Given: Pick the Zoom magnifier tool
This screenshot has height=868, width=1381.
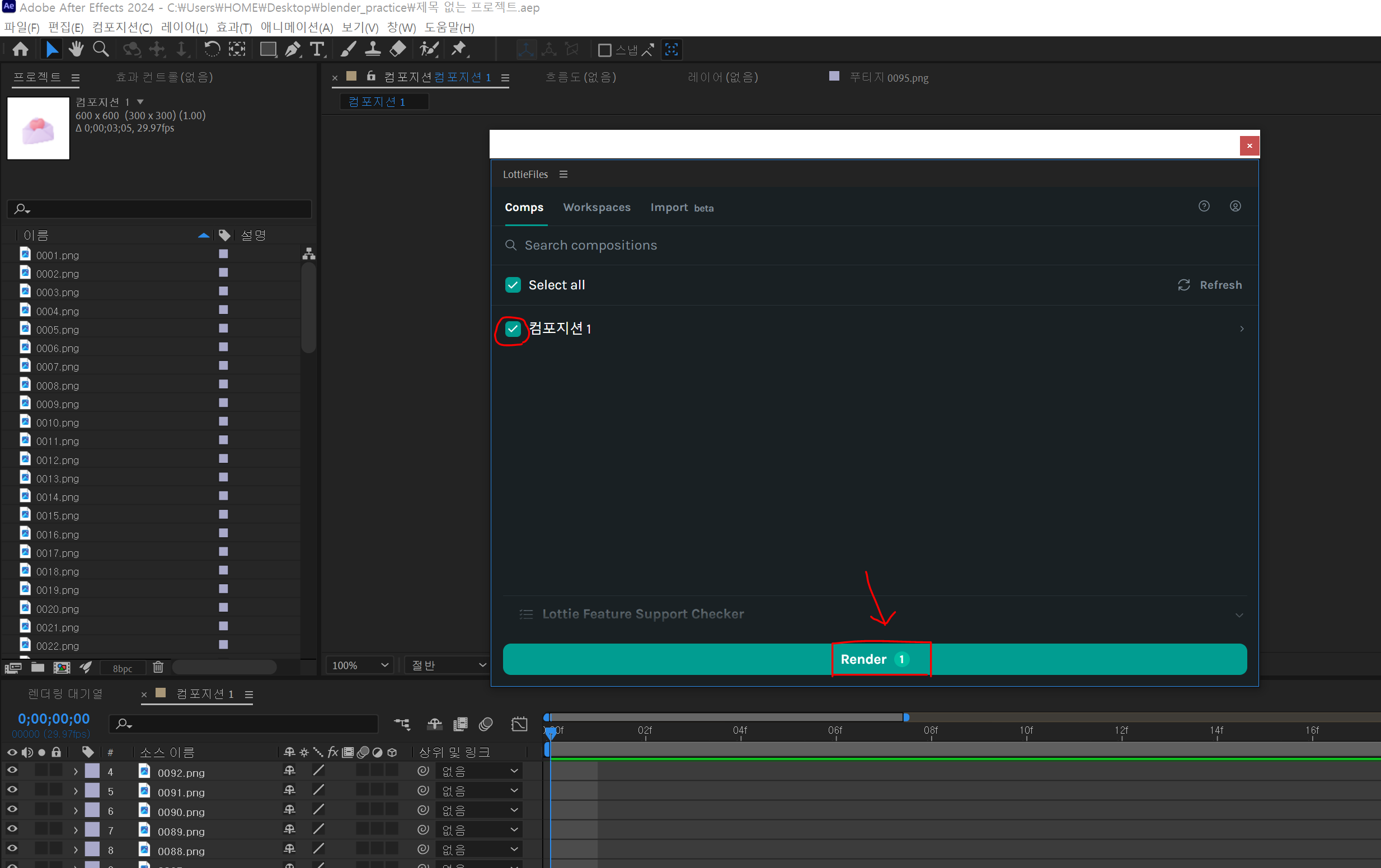Looking at the screenshot, I should point(101,49).
